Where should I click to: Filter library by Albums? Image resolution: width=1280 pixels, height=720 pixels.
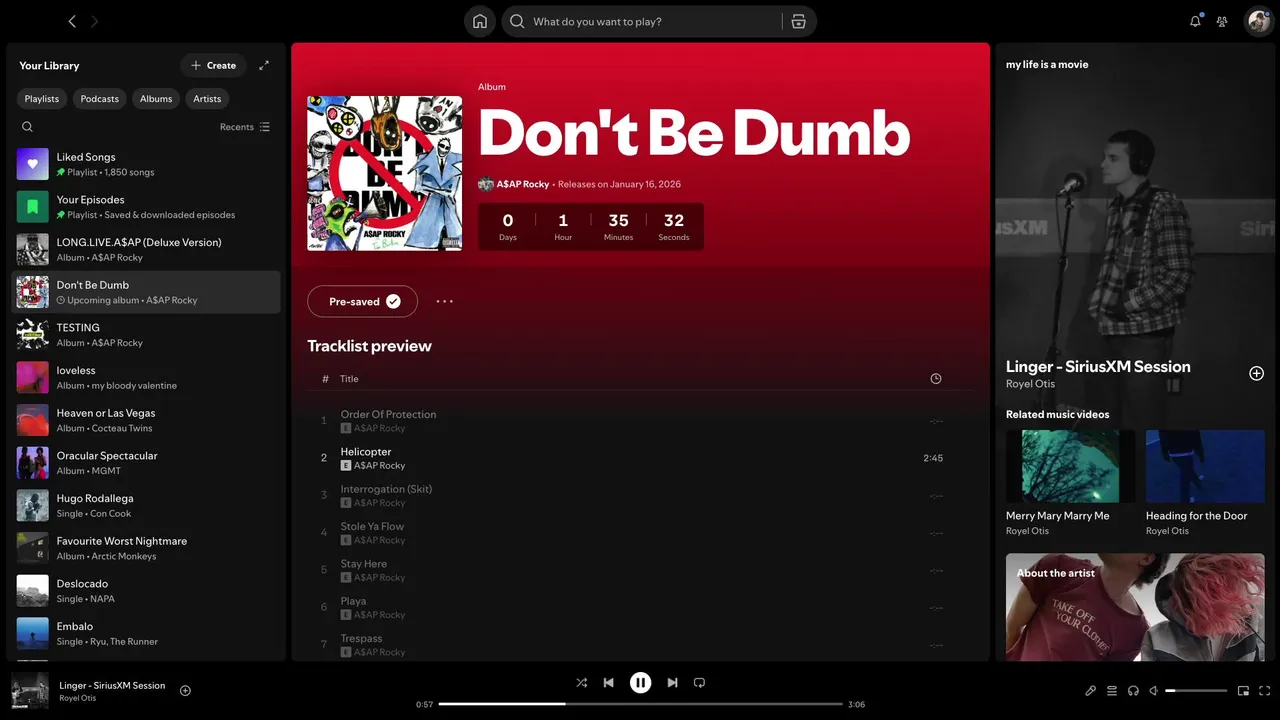tap(156, 98)
